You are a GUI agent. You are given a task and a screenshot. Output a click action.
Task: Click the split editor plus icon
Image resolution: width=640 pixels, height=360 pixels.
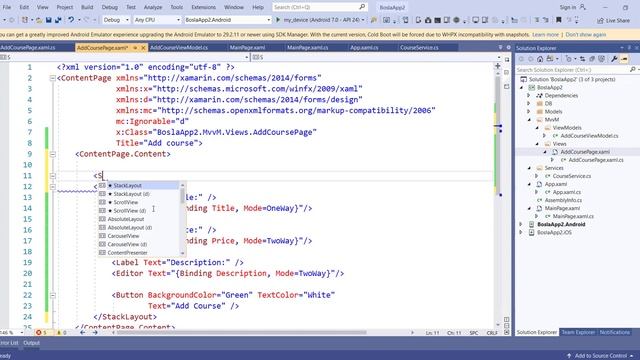pyautogui.click(x=498, y=66)
